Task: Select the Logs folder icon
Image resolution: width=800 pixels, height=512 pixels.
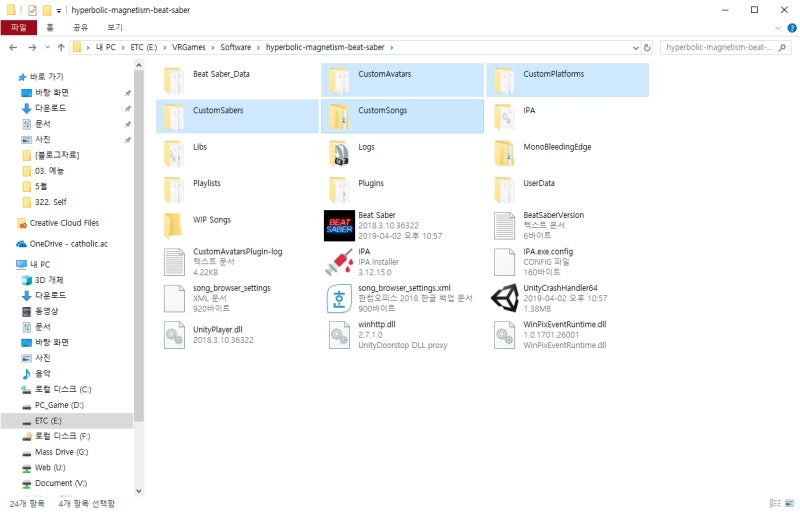Action: [339, 153]
